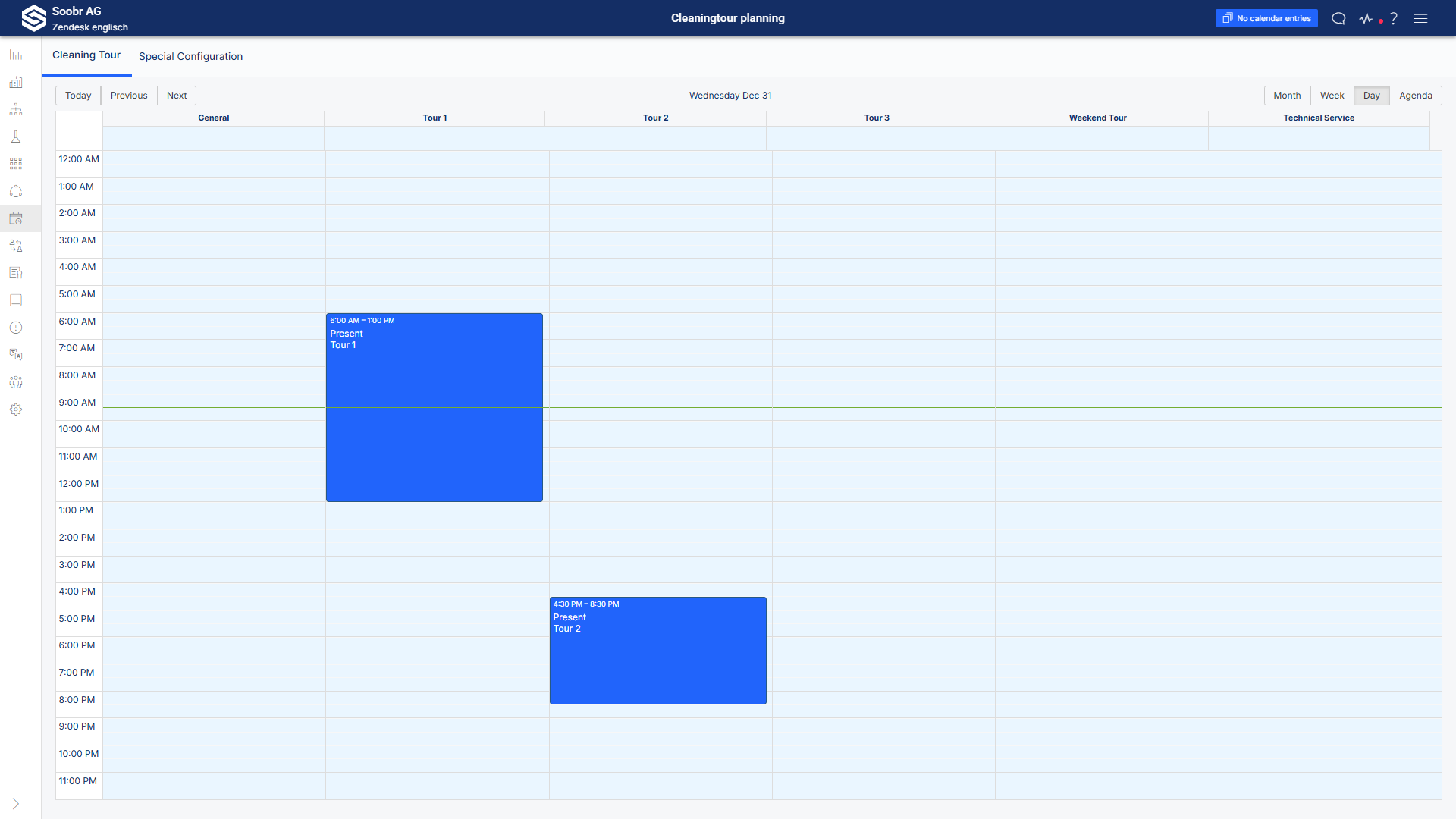Open the translation language sidebar icon
The width and height of the screenshot is (1456, 819).
pyautogui.click(x=16, y=355)
